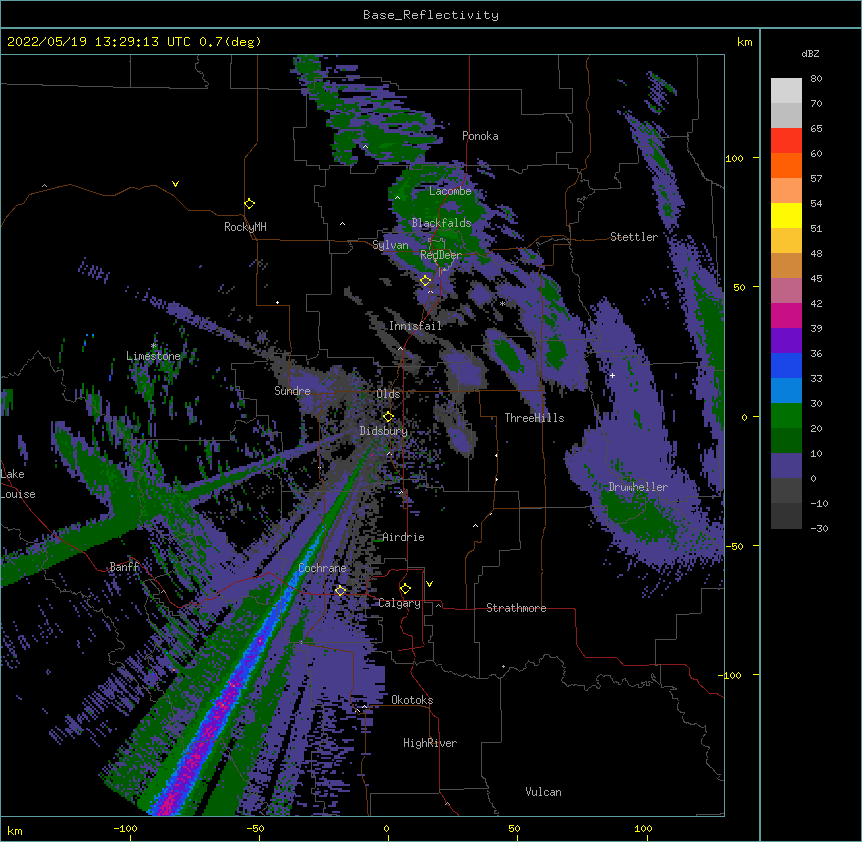
Task: Click the -30 value in the dBZ legend
Action: [x=819, y=528]
